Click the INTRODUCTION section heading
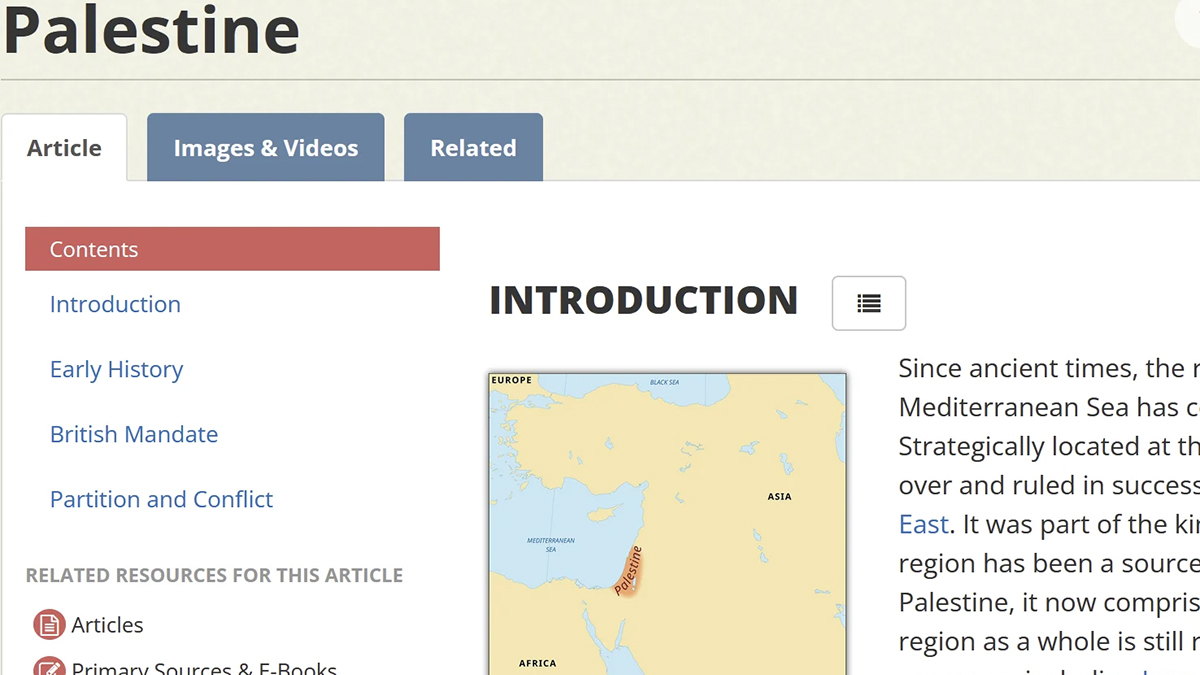 click(643, 300)
